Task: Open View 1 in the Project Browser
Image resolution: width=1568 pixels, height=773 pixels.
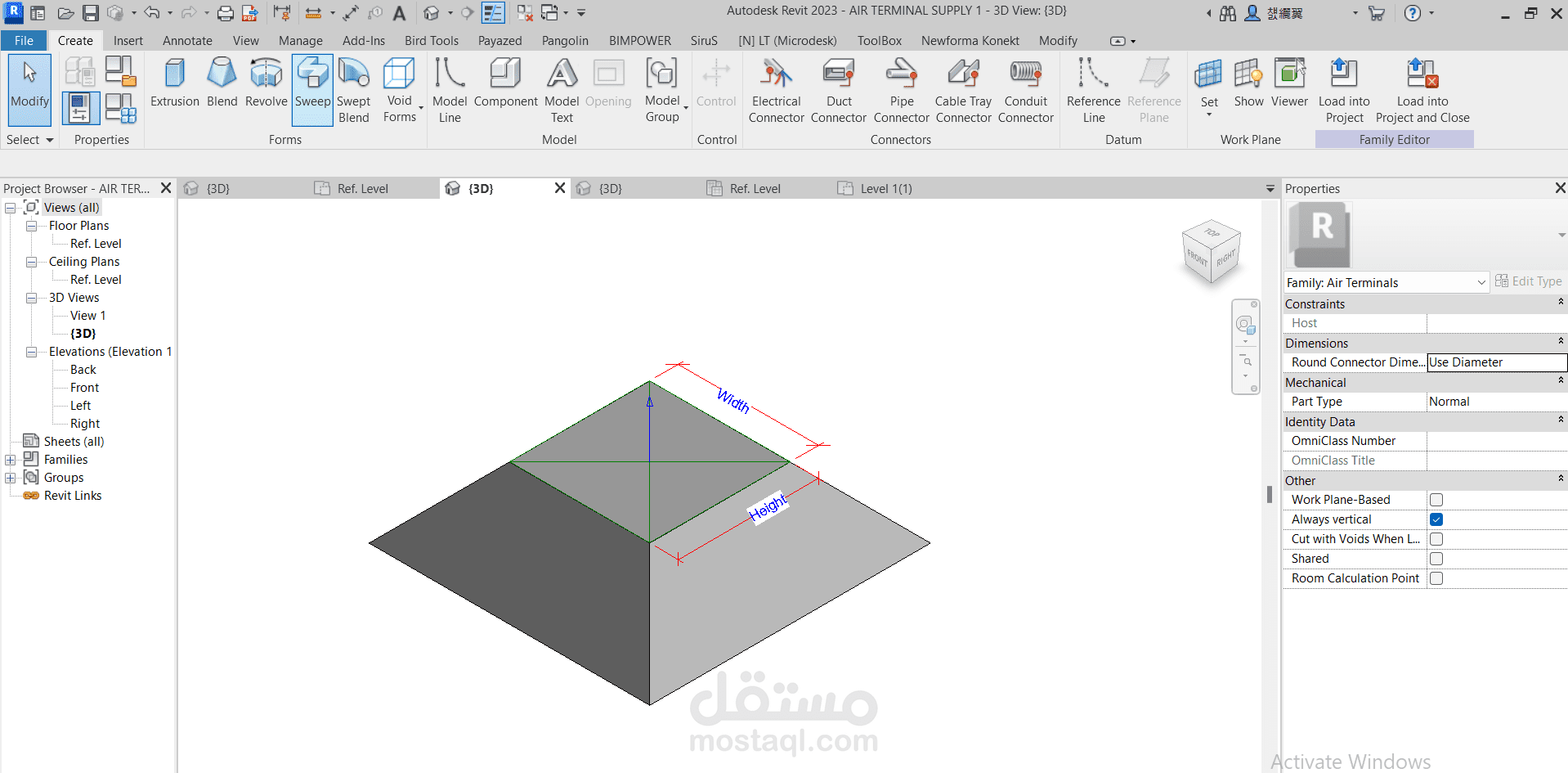Action: pos(87,316)
